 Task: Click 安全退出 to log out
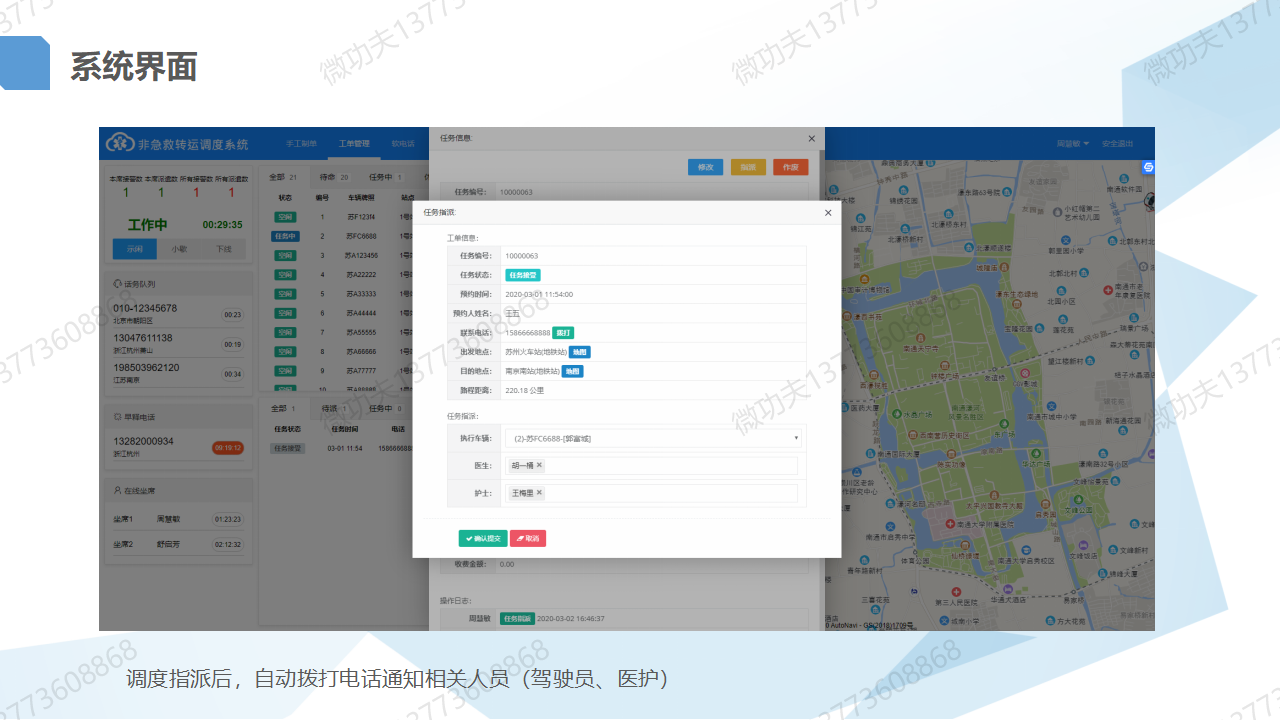click(1120, 143)
